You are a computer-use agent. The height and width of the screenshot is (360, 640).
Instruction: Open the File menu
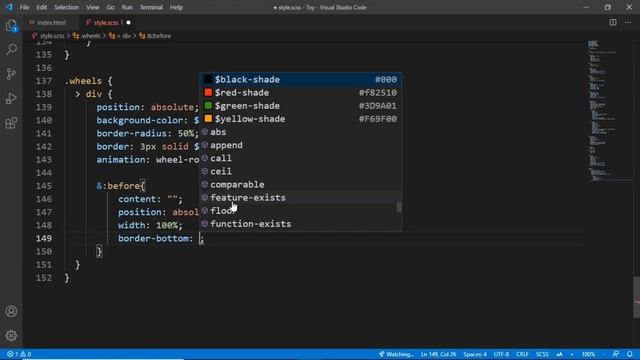coord(24,7)
